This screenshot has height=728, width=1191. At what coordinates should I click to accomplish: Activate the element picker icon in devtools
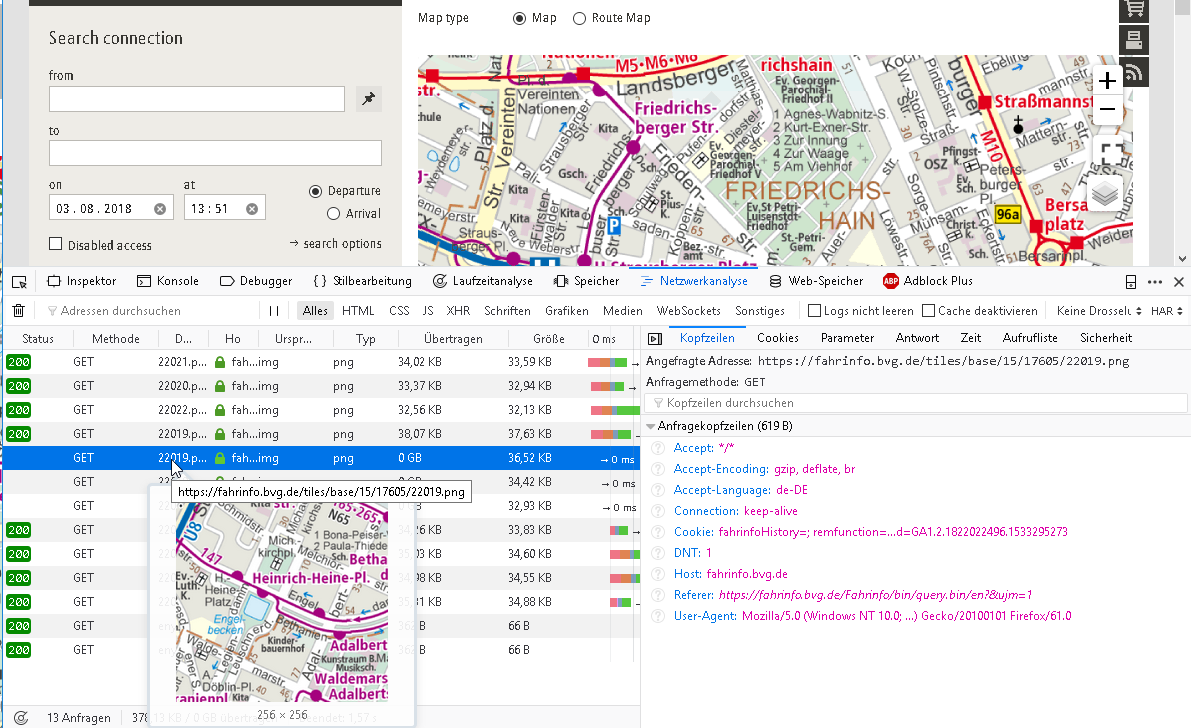click(20, 282)
